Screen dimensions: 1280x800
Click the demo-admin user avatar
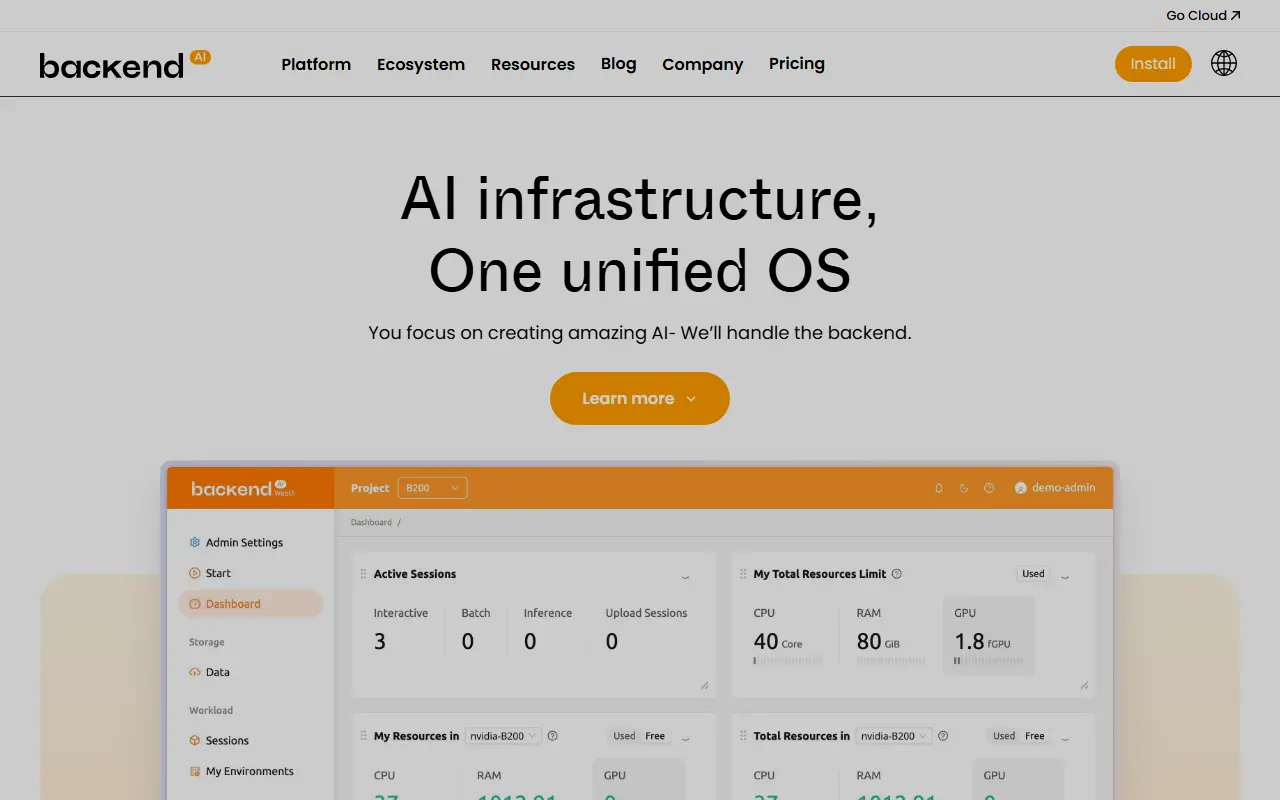(1021, 488)
